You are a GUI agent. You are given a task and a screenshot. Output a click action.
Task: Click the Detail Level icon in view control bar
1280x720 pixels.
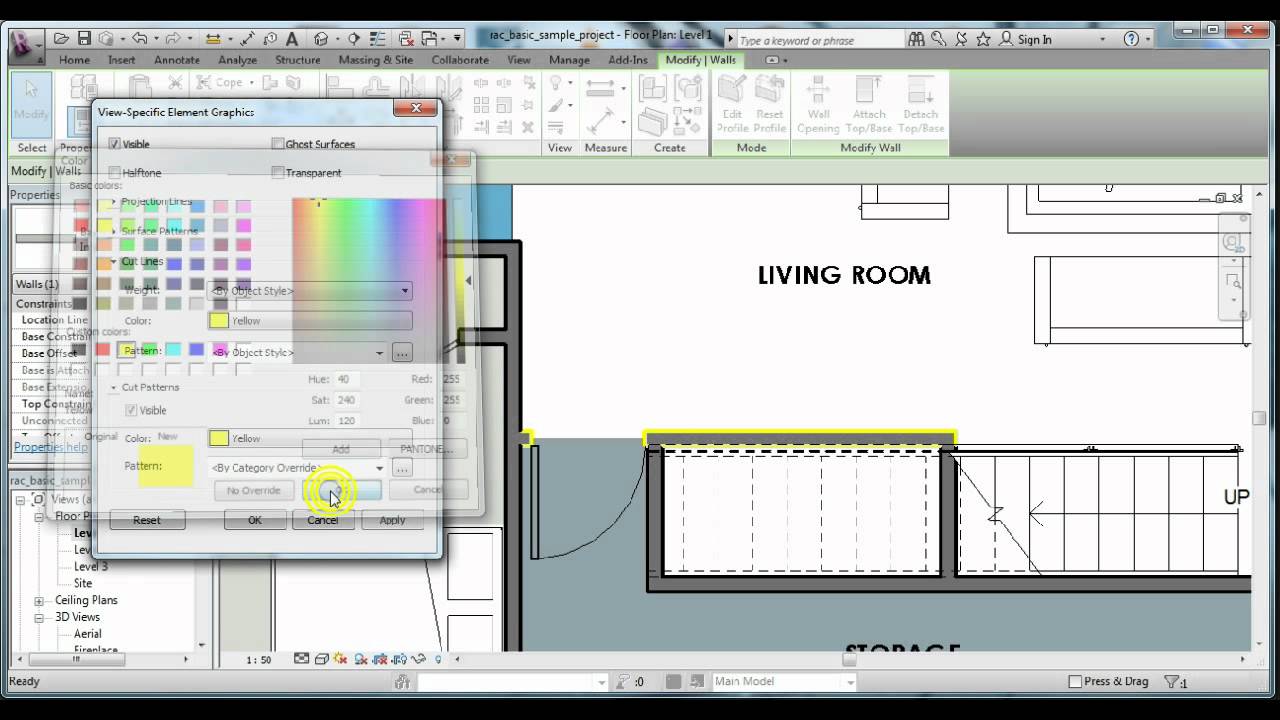(x=301, y=659)
